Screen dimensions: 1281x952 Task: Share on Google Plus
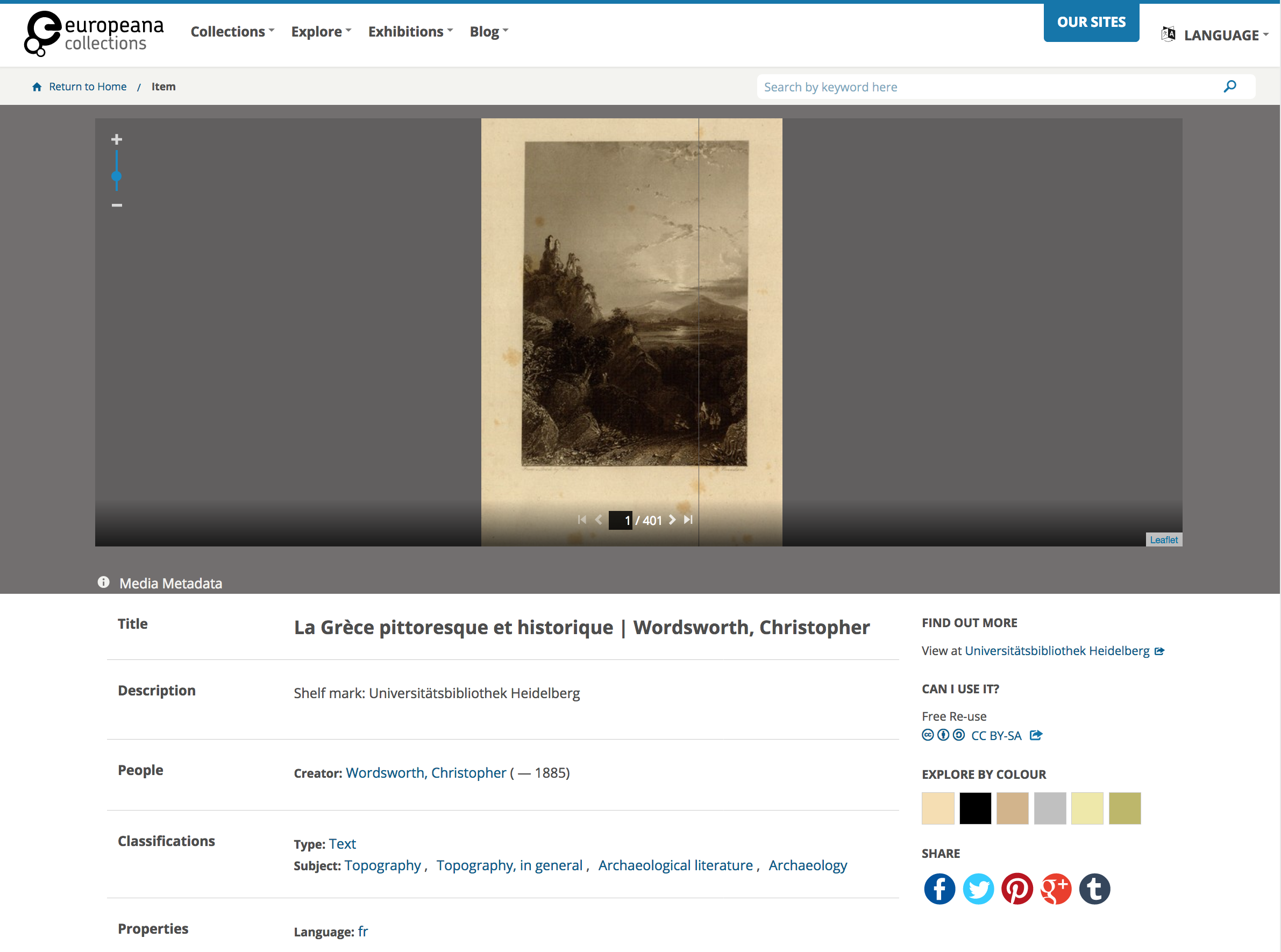click(x=1056, y=889)
